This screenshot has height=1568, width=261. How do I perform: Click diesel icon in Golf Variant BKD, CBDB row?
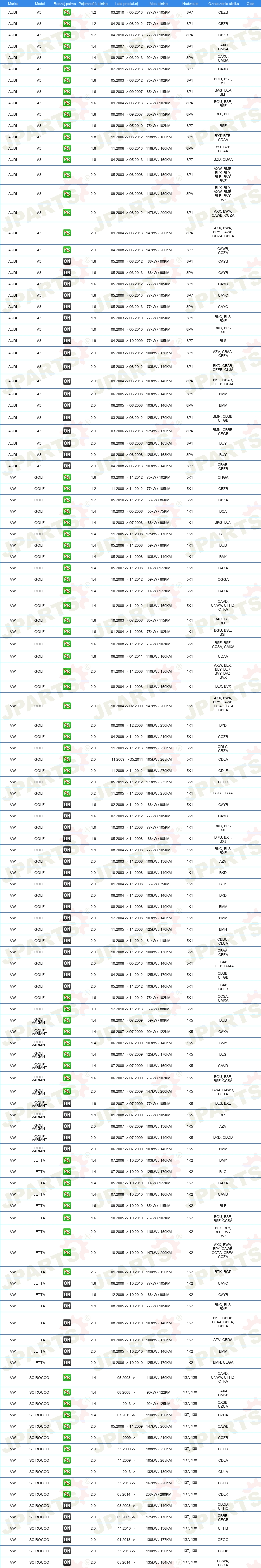pos(67,1138)
